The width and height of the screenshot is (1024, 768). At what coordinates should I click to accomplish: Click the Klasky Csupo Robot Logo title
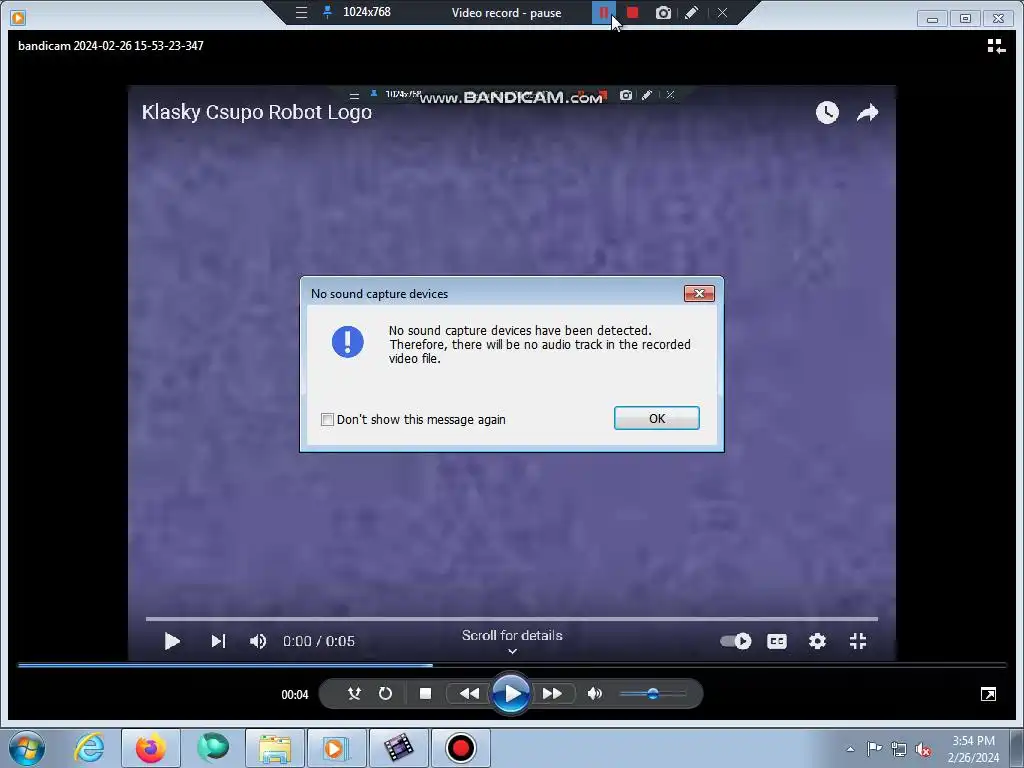(x=257, y=112)
